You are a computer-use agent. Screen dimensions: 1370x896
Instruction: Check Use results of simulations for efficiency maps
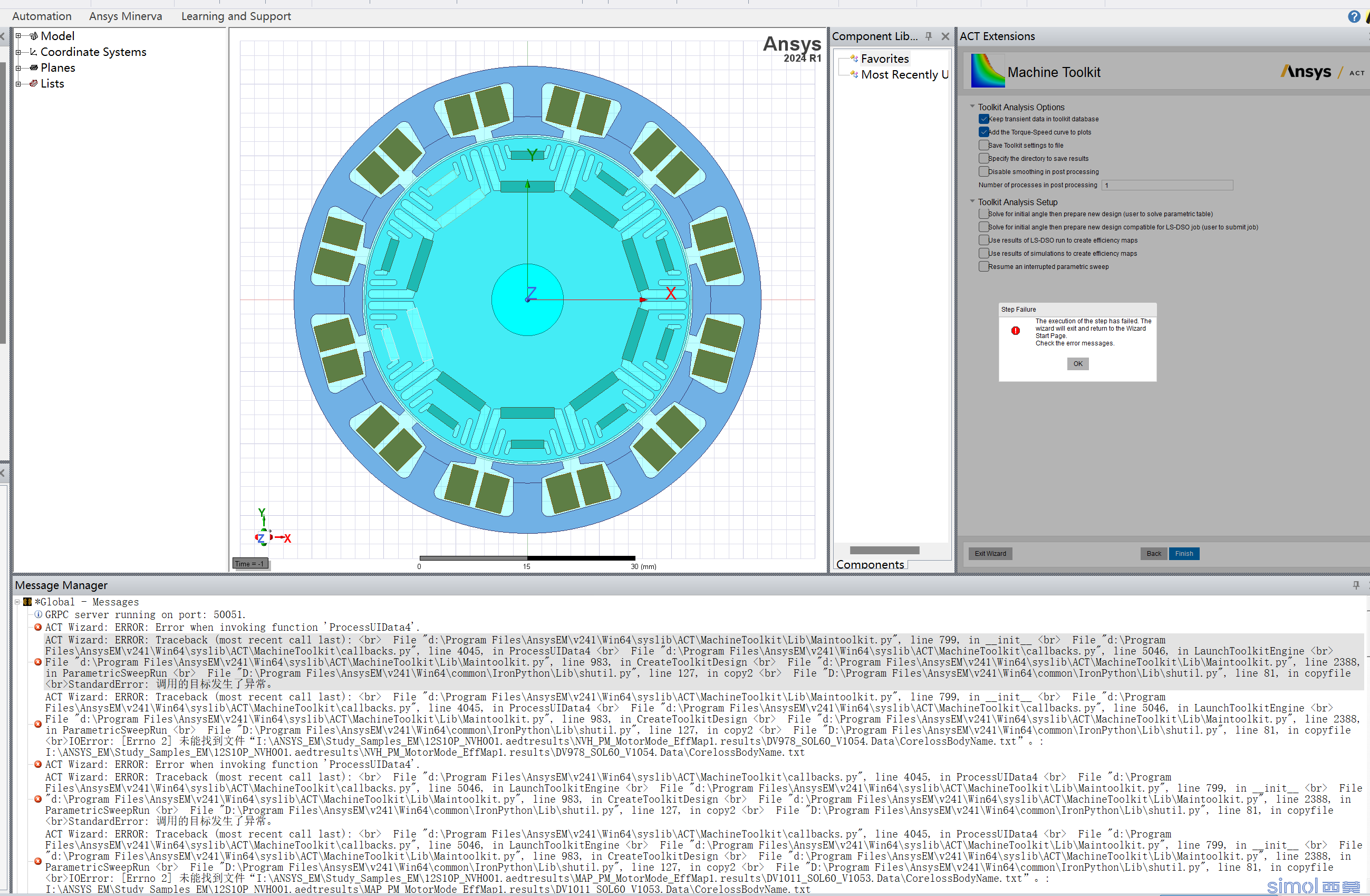(x=984, y=253)
